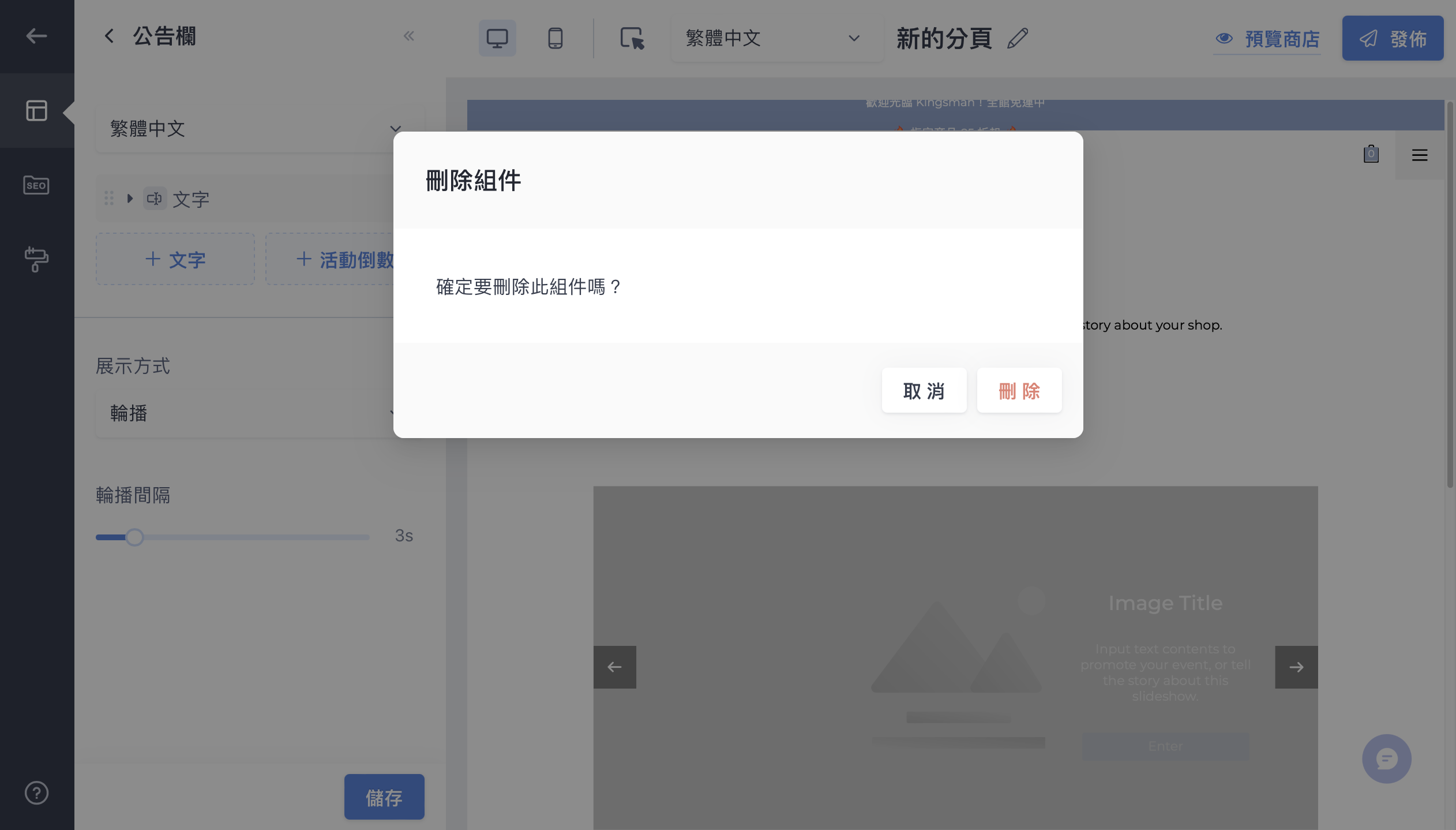
Task: Click the Enter button in slideshow
Action: coord(1165,746)
